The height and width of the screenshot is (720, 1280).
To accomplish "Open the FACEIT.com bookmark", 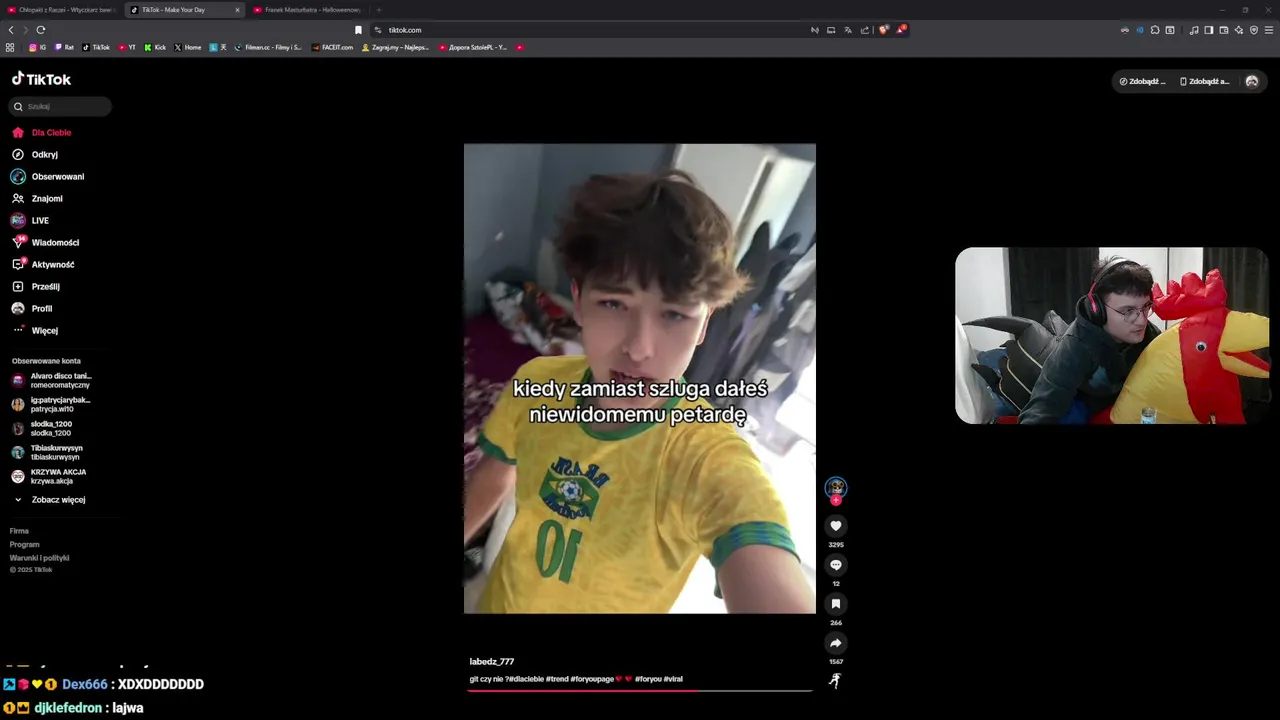I will pos(333,47).
